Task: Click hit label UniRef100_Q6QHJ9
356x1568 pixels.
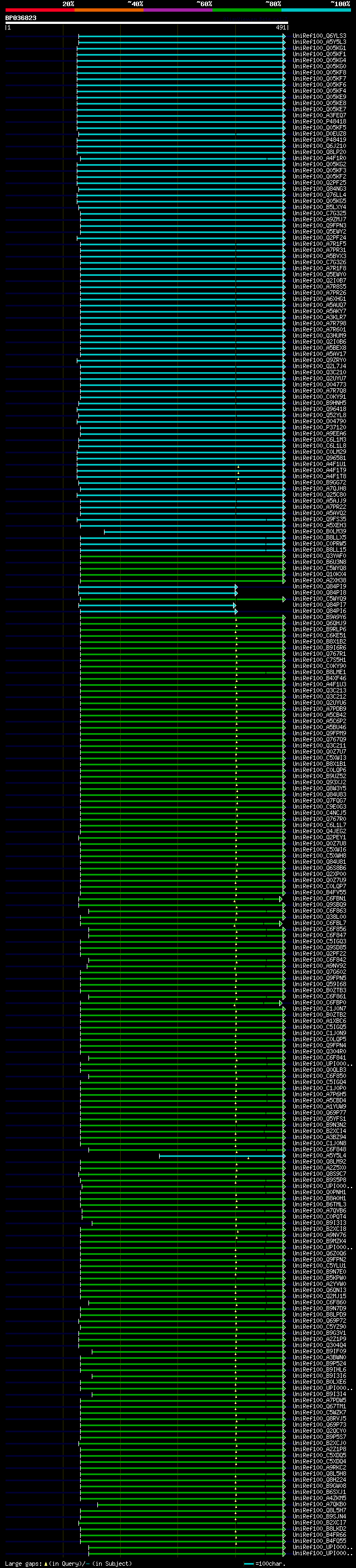Action: point(319,623)
